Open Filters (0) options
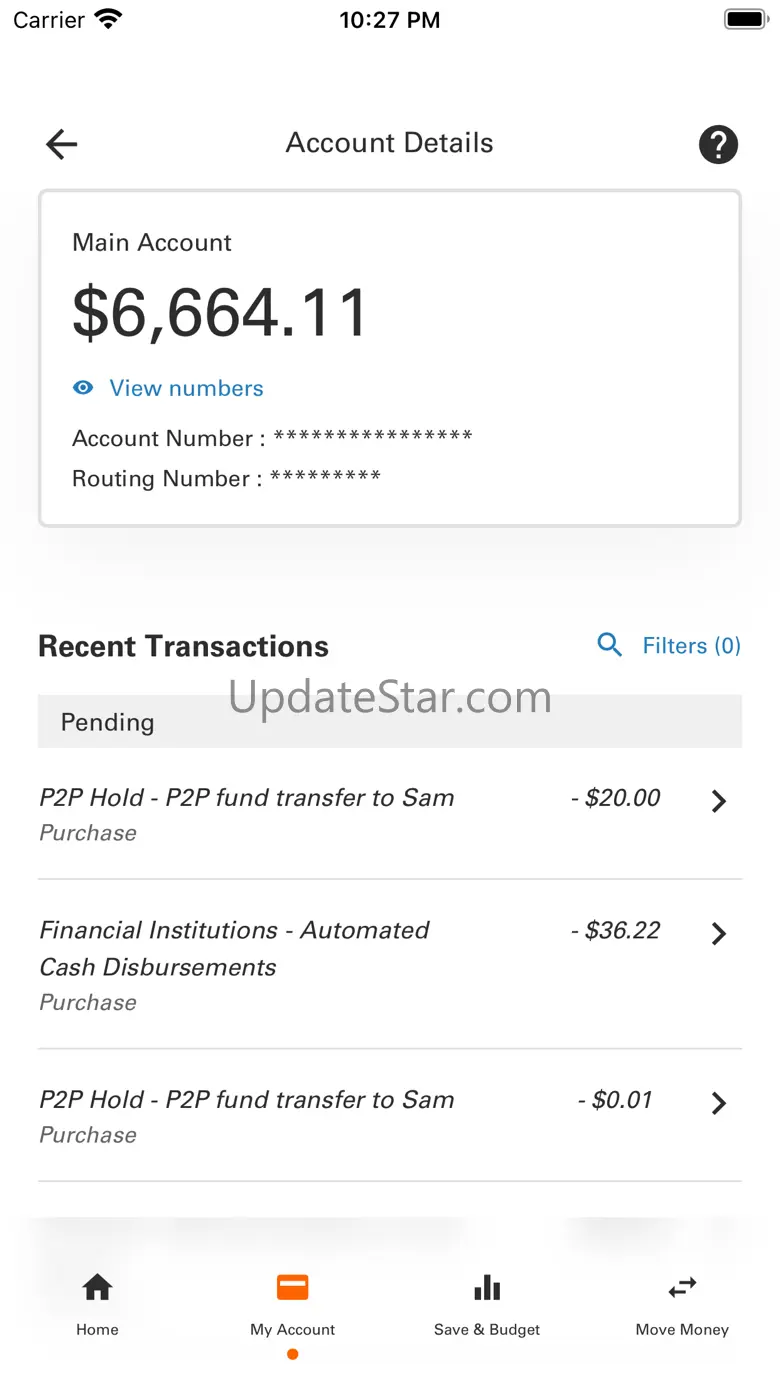This screenshot has height=1387, width=780. 691,646
